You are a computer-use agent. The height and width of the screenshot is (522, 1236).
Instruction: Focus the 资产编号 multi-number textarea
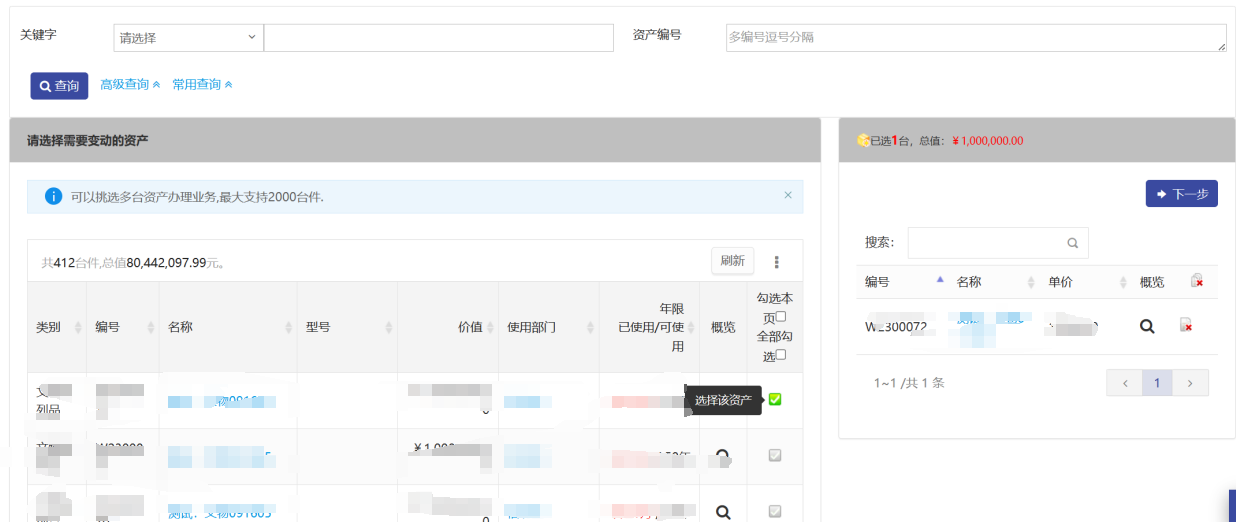(x=975, y=38)
